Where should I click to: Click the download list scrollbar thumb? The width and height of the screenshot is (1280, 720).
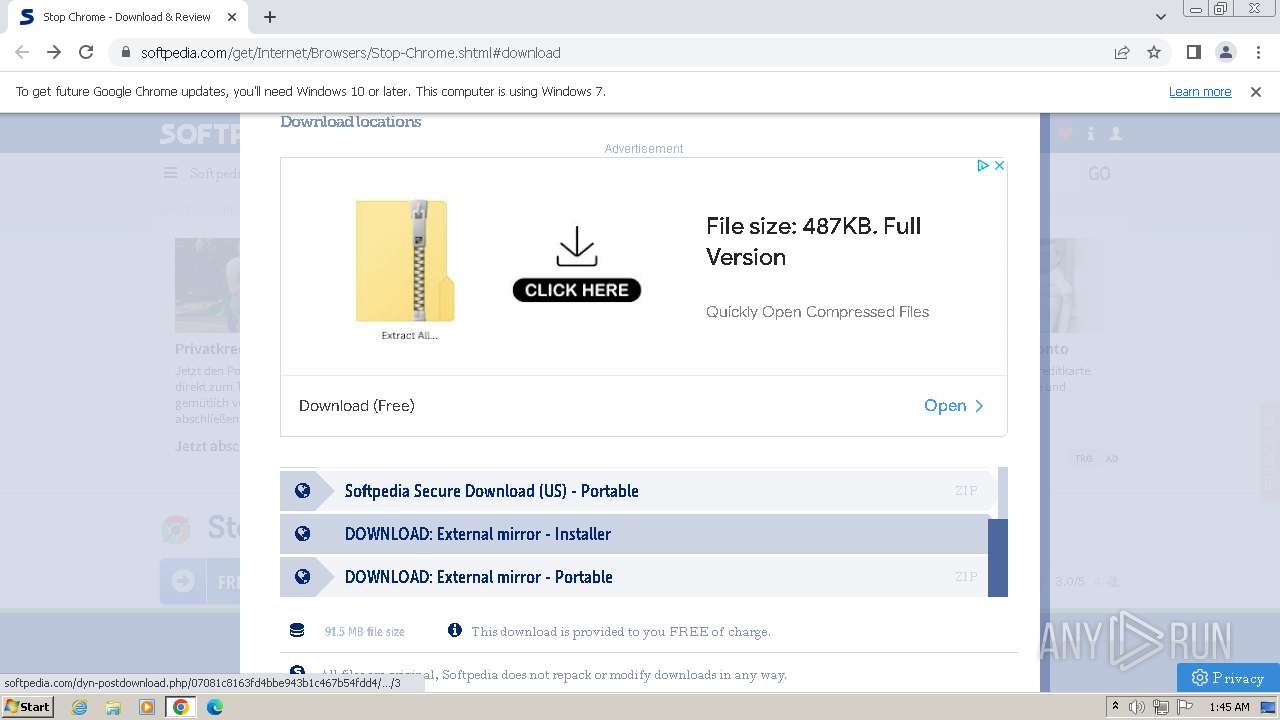[998, 558]
